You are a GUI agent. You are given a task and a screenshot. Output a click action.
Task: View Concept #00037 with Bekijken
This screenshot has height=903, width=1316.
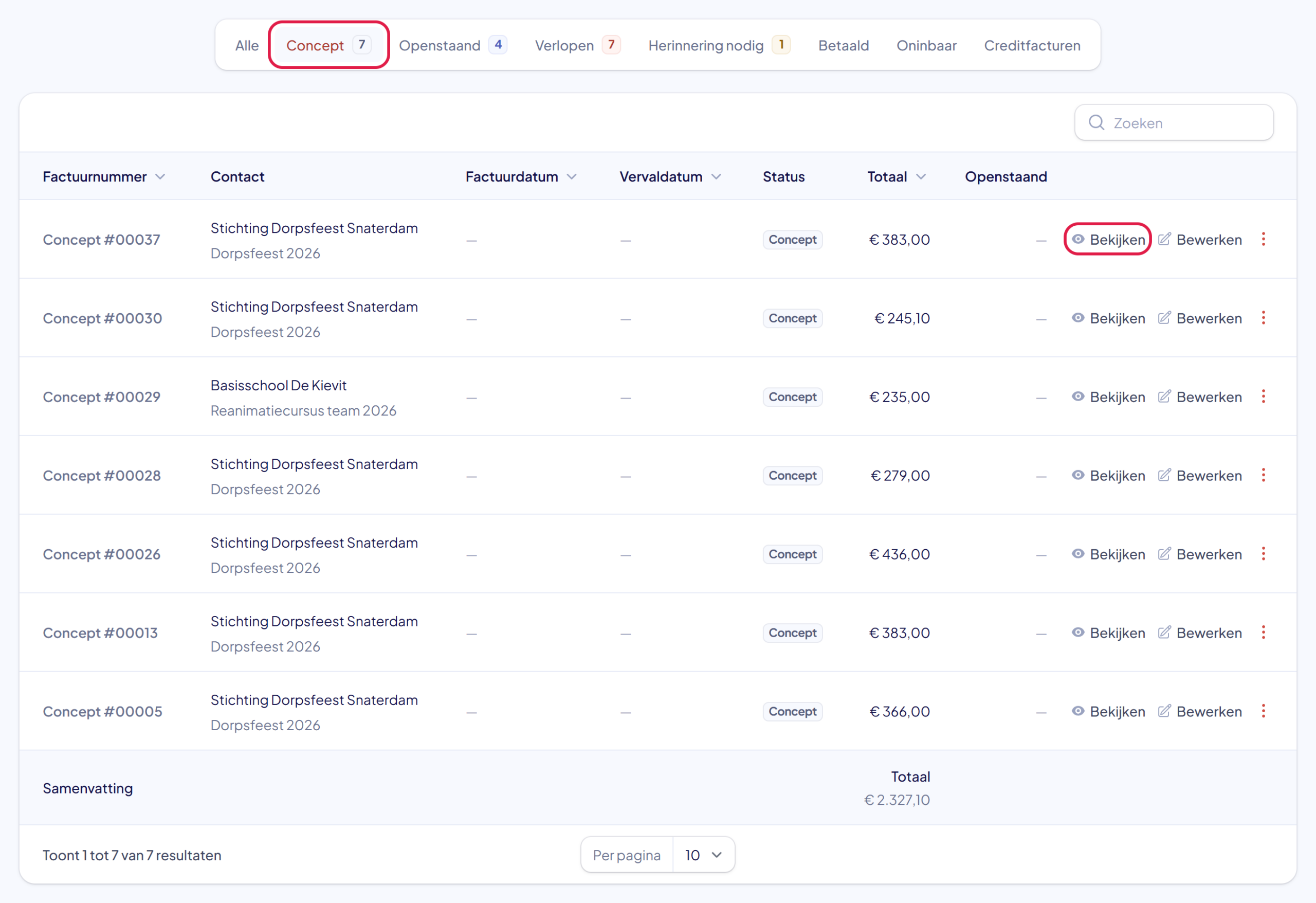pyautogui.click(x=1108, y=240)
